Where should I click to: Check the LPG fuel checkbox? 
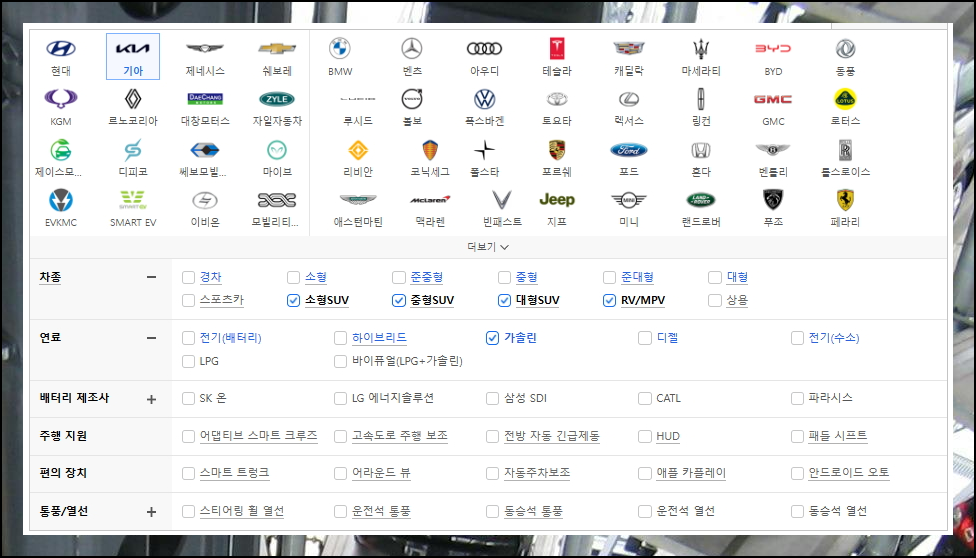[x=188, y=361]
